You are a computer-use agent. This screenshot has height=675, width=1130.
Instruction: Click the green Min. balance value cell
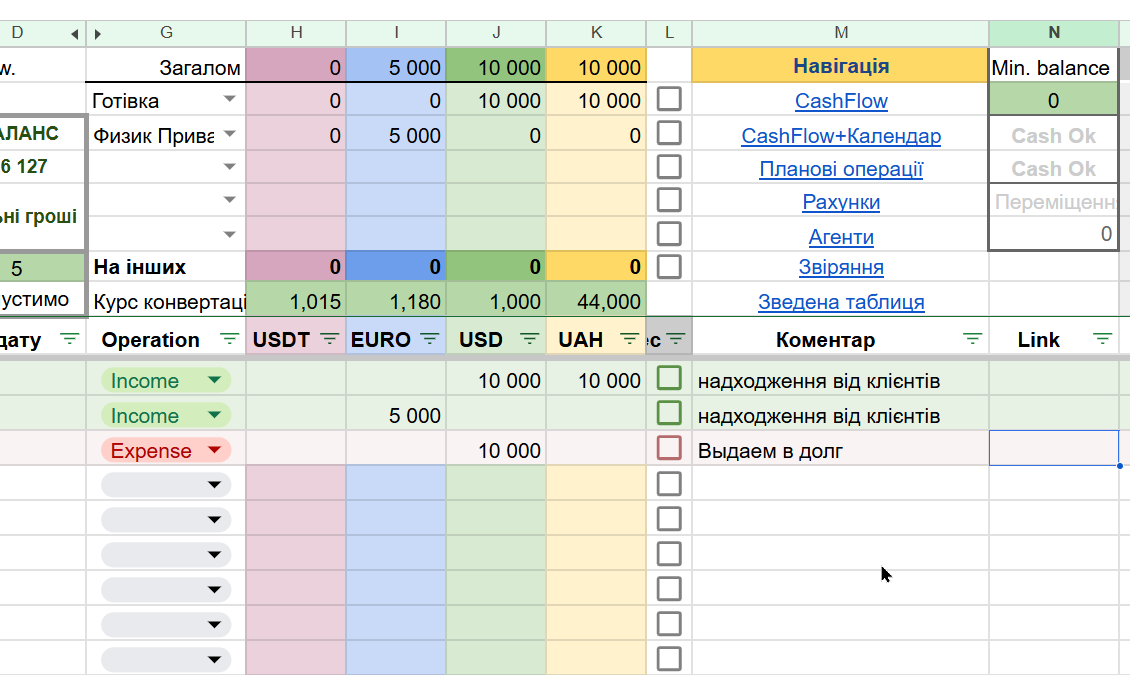(1053, 101)
